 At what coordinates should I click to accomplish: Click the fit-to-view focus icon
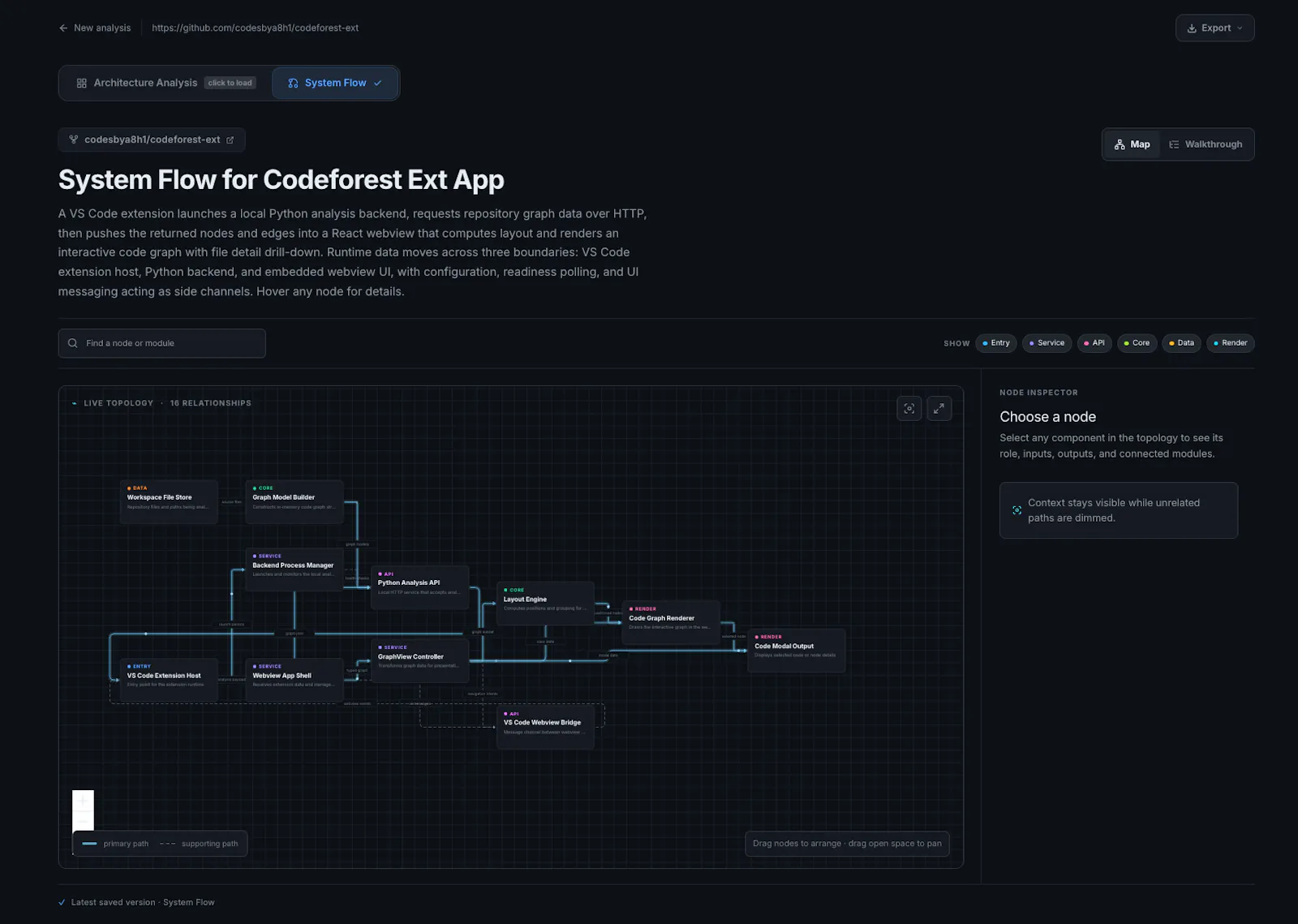tap(909, 409)
